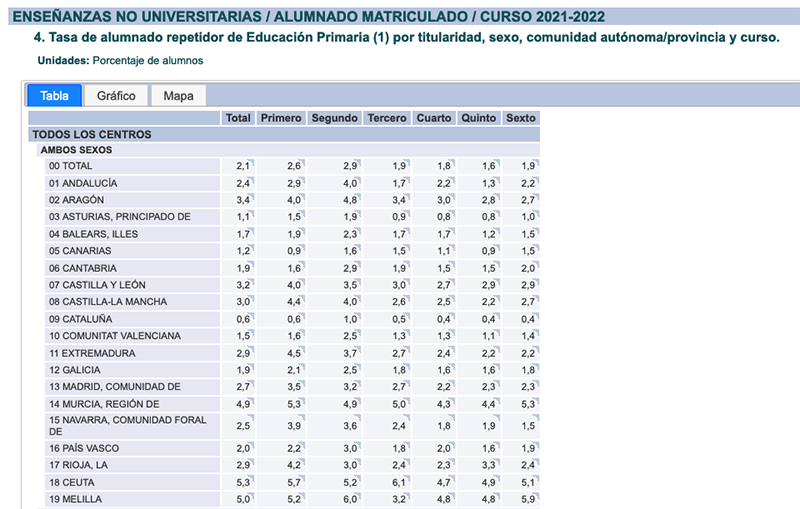Select the 00 TOTAL row label
This screenshot has width=800, height=509.
(x=70, y=166)
